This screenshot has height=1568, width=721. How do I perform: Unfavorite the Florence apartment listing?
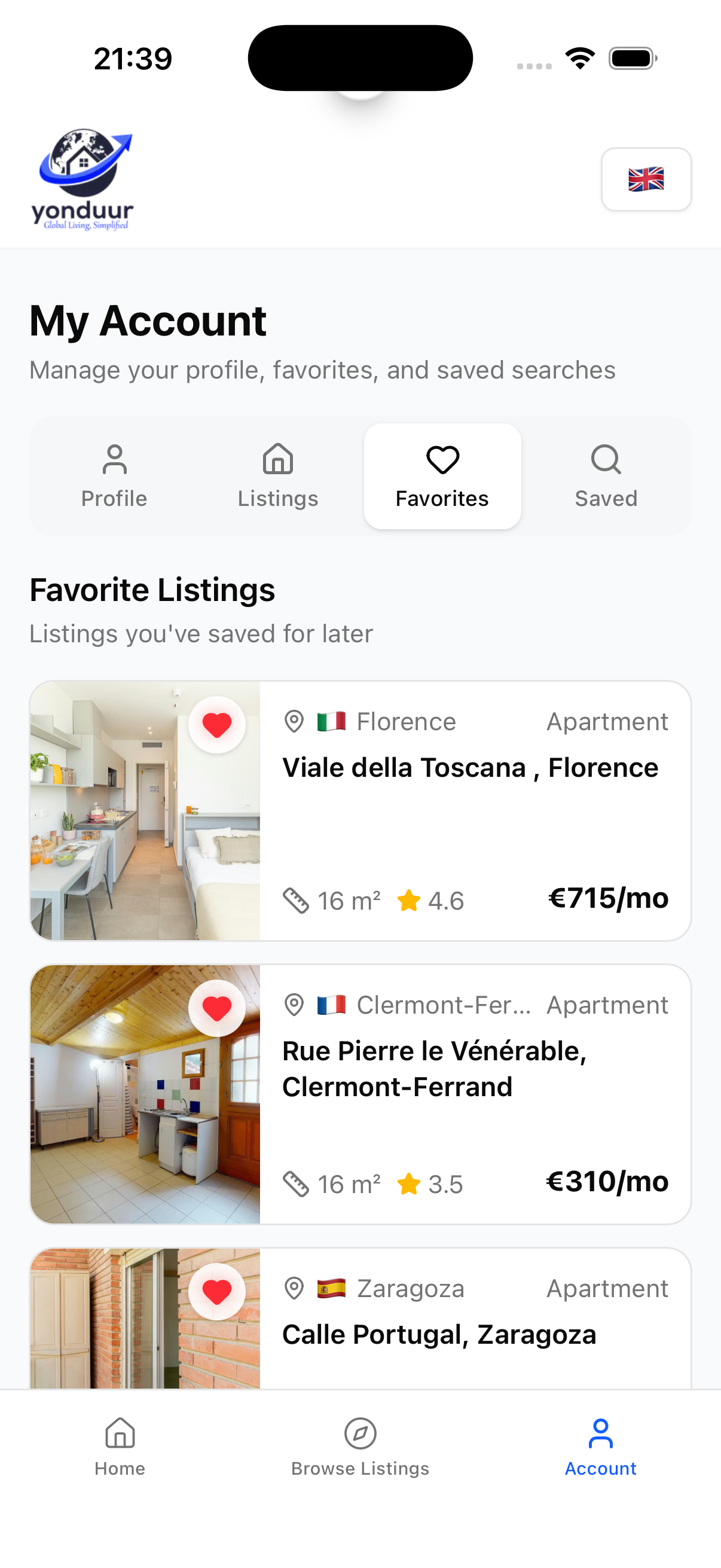(217, 725)
